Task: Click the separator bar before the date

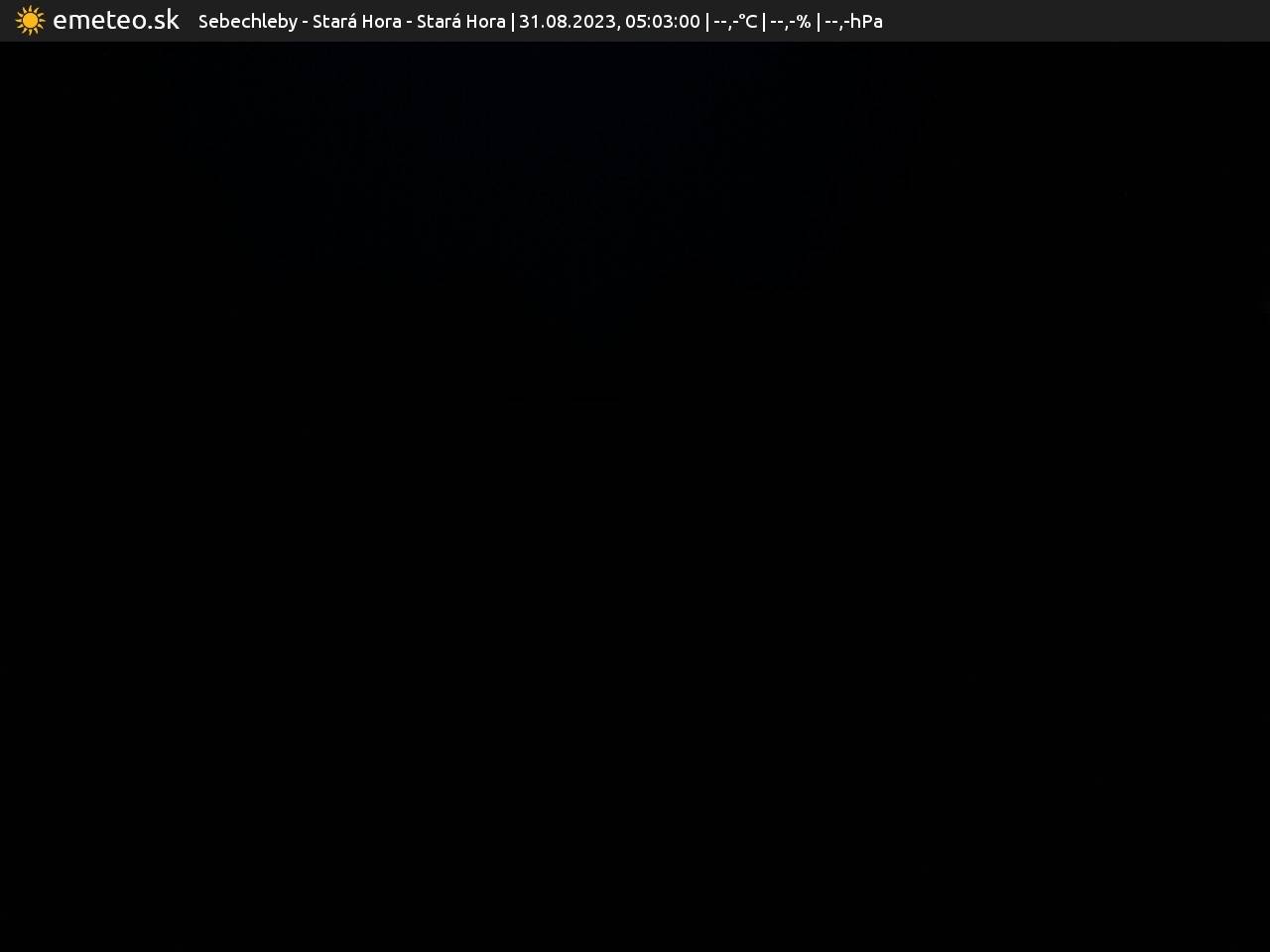Action: pyautogui.click(x=512, y=22)
